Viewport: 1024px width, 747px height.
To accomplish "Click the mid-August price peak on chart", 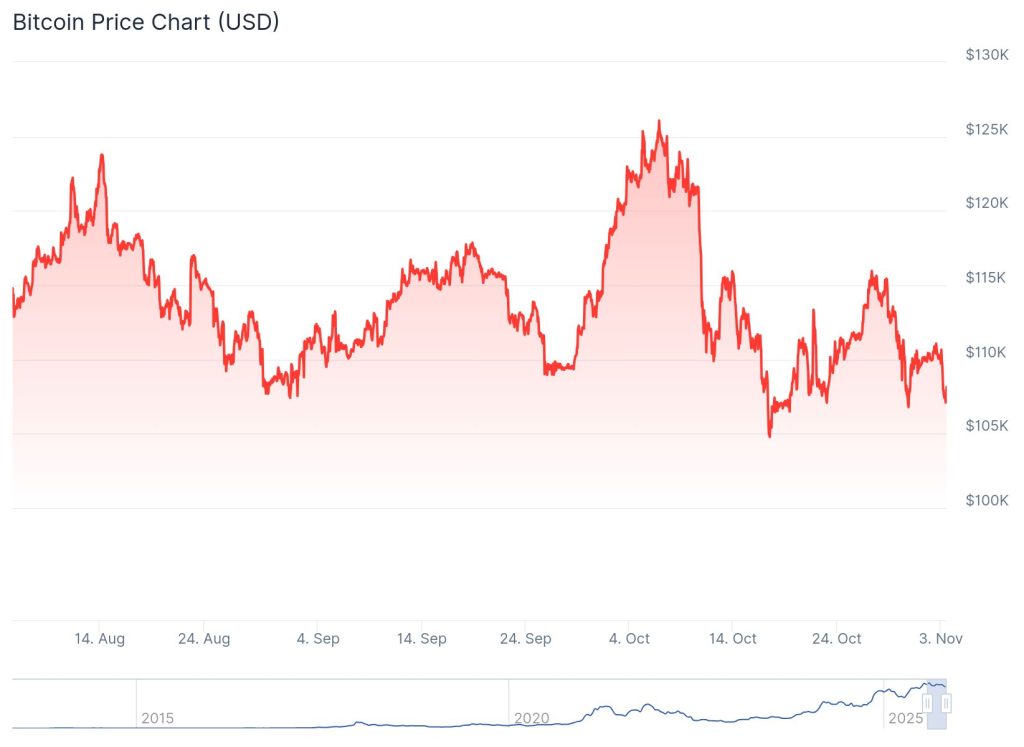I will click(102, 155).
